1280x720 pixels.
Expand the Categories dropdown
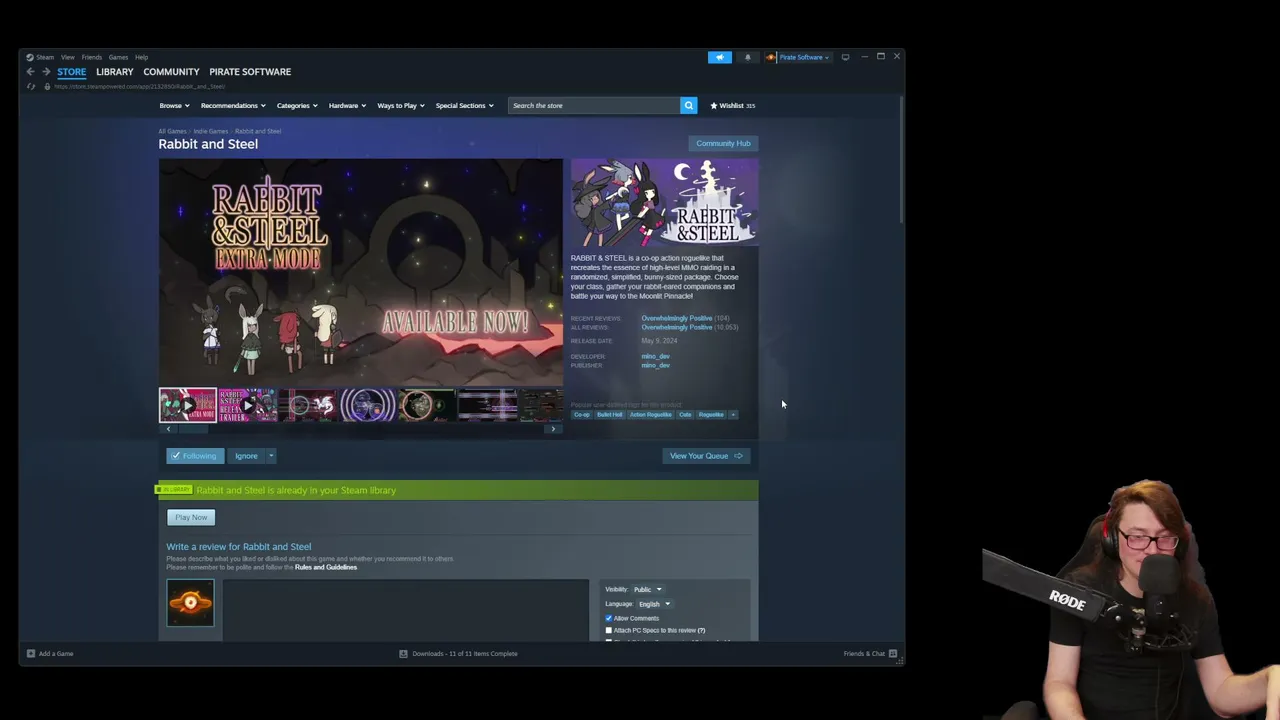point(296,105)
